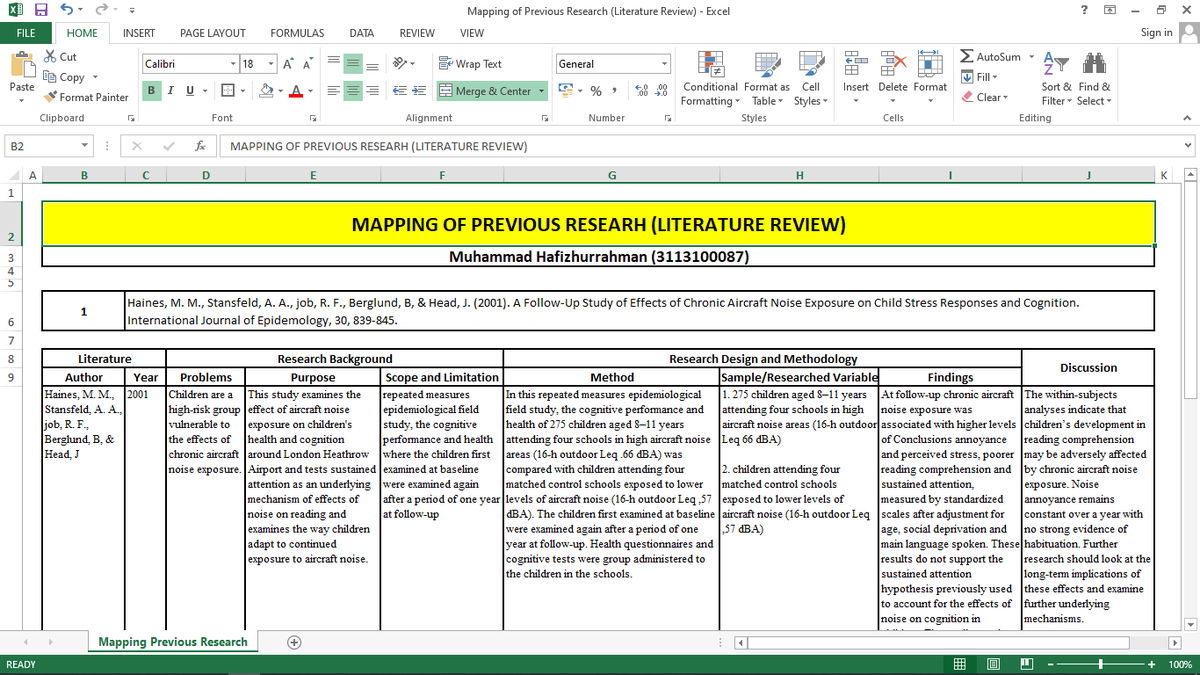This screenshot has height=675, width=1200.
Task: Align text to the left
Action: tap(334, 91)
